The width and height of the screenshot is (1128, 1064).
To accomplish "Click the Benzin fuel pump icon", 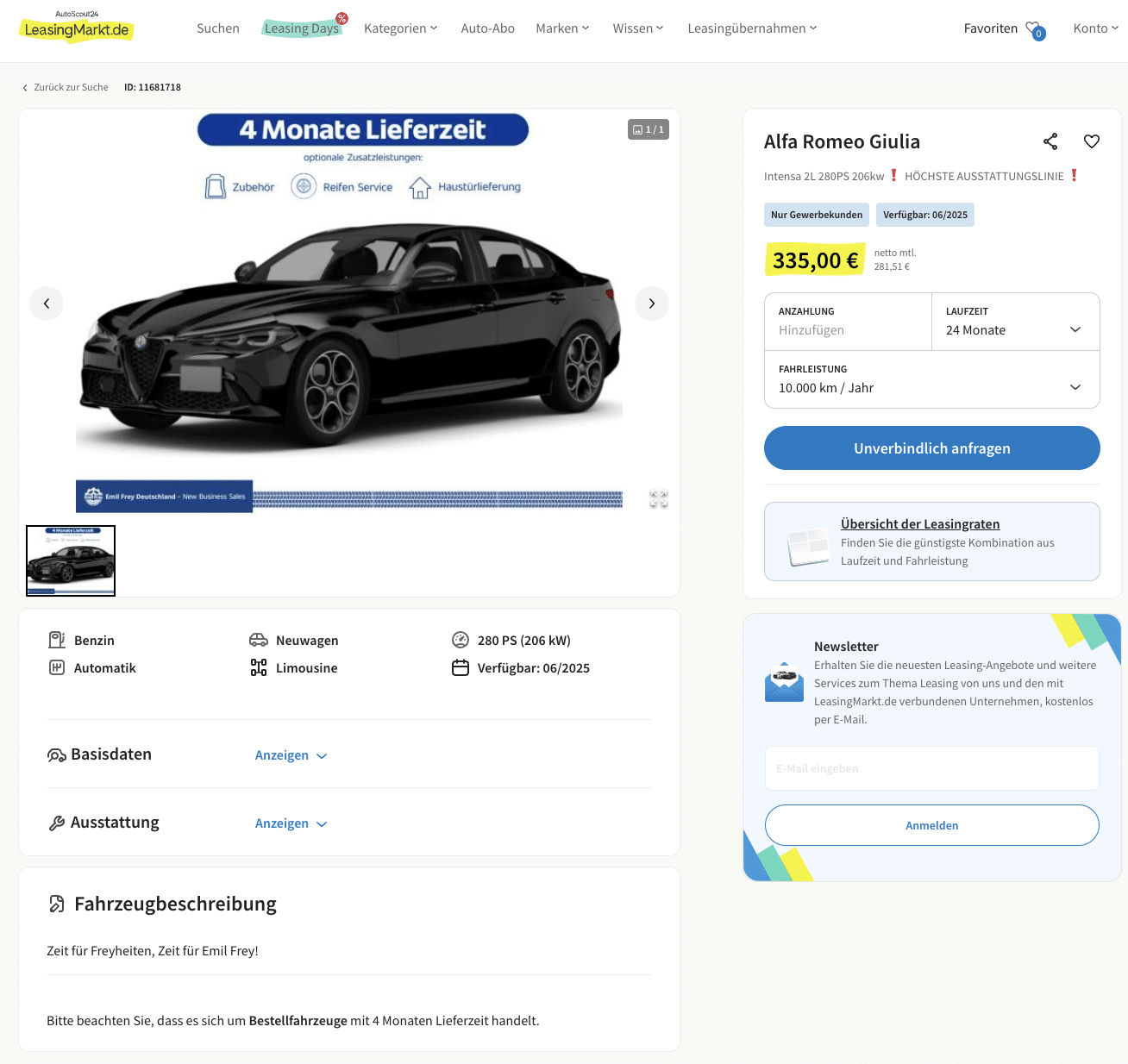I will (57, 640).
